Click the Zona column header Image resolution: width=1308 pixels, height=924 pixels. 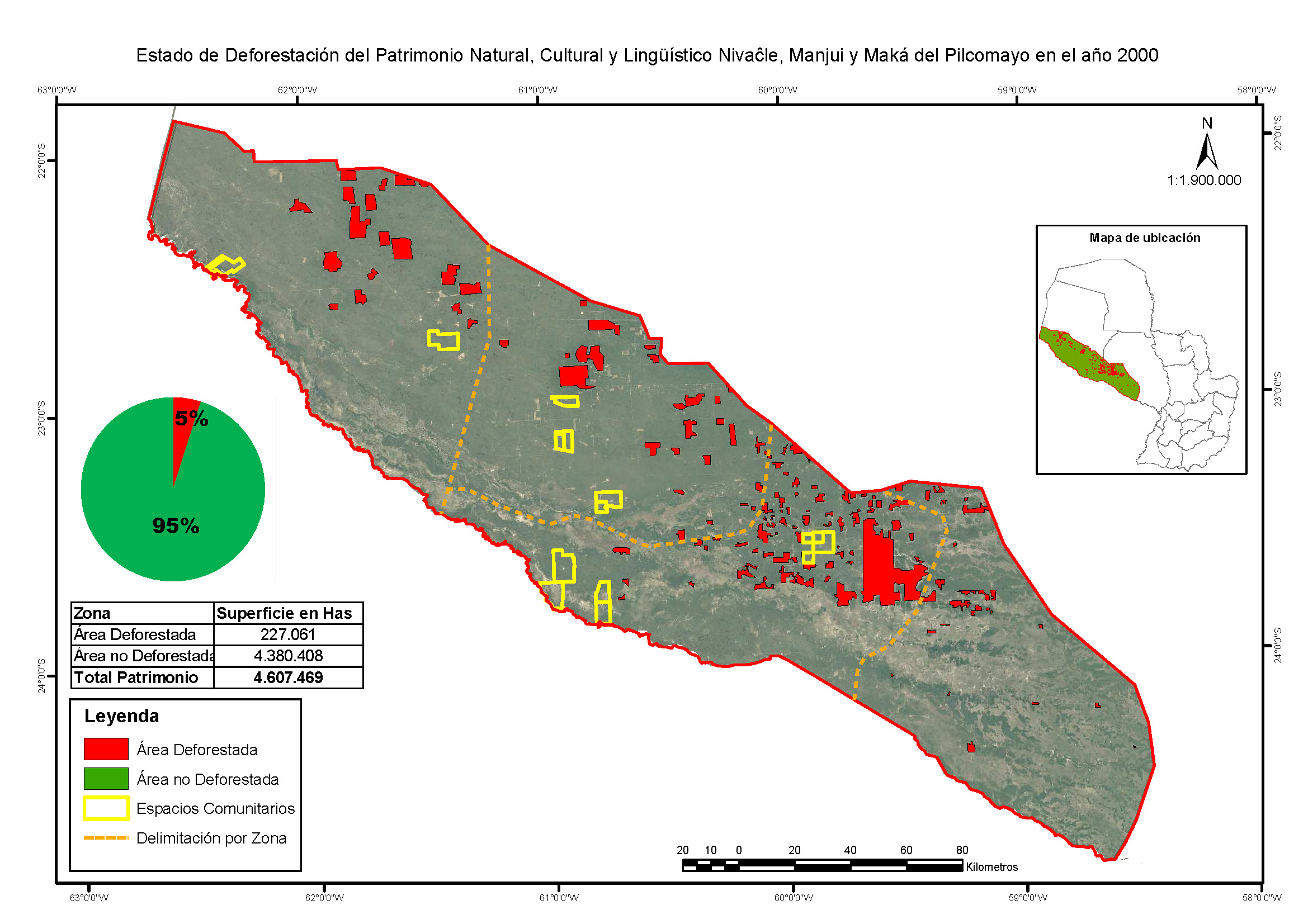92,613
